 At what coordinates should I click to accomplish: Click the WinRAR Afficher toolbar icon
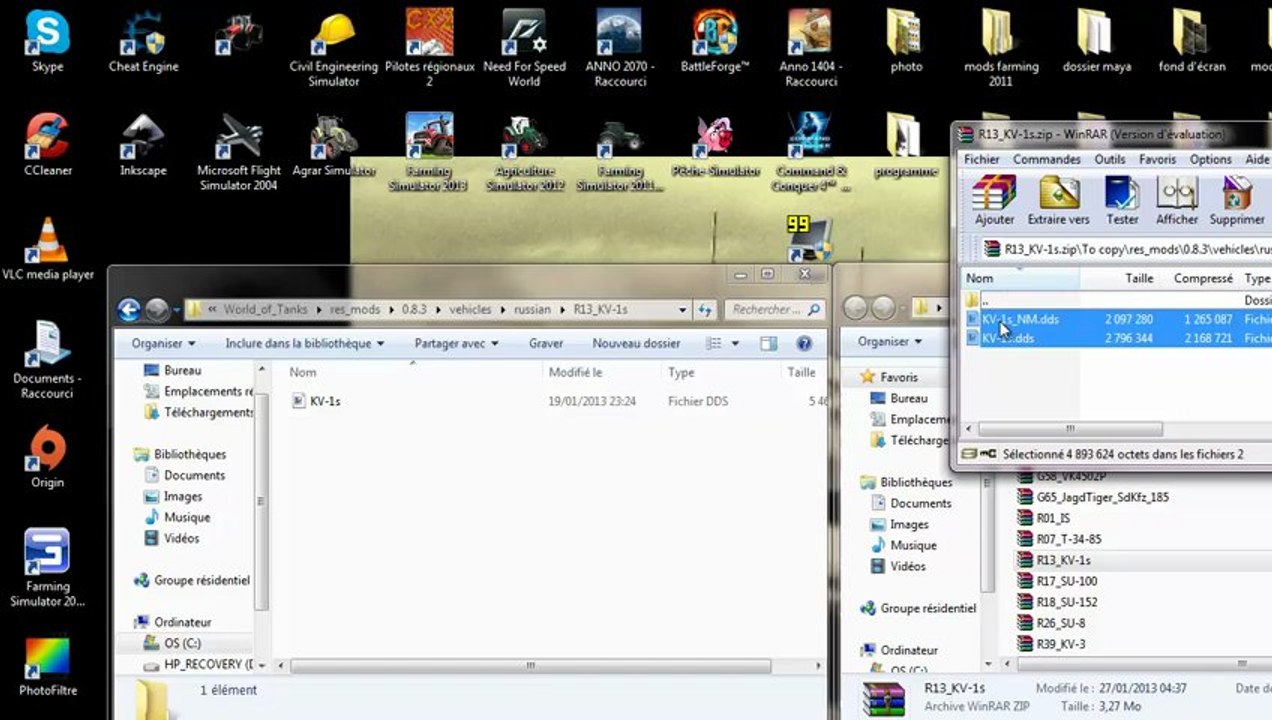coord(1177,201)
